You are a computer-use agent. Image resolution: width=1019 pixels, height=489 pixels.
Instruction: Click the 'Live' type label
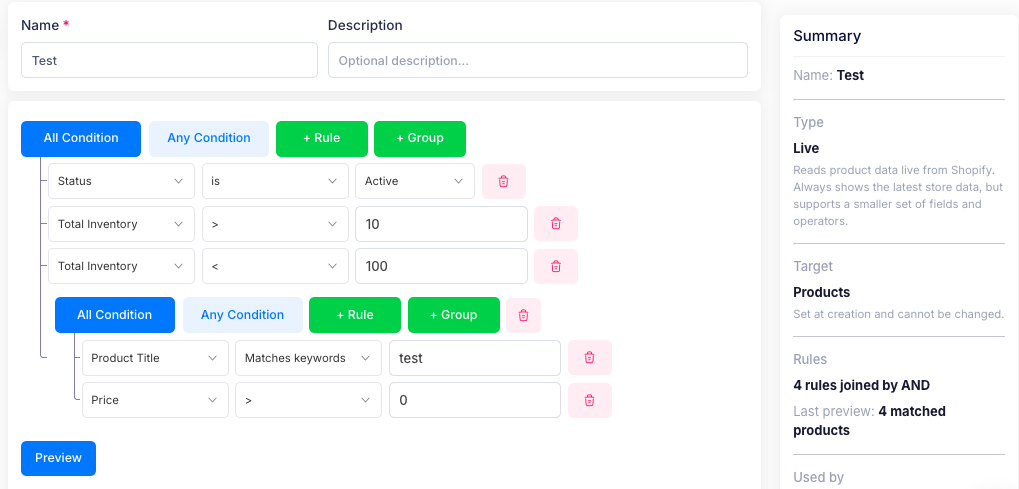806,148
